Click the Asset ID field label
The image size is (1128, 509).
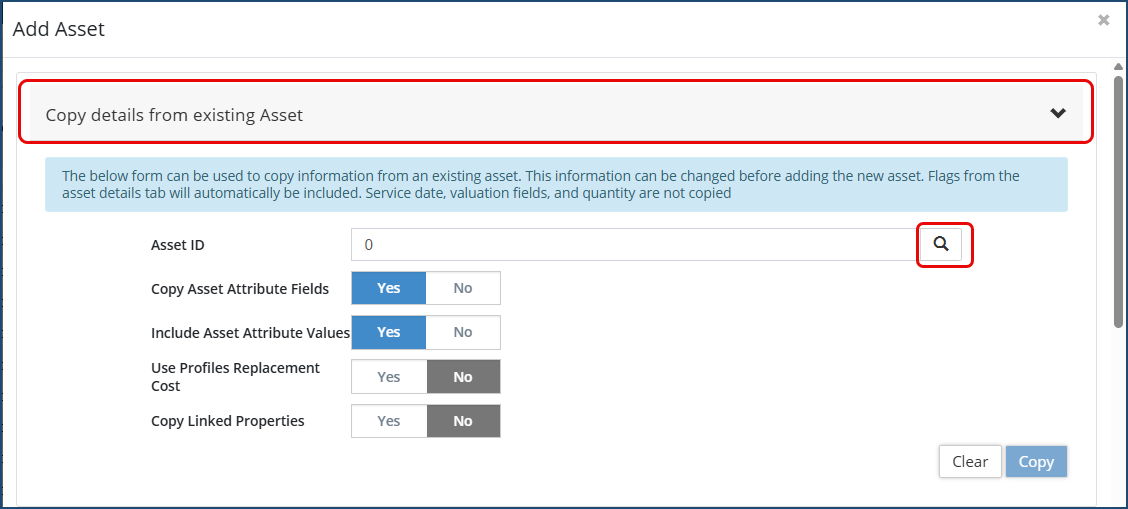pos(177,244)
